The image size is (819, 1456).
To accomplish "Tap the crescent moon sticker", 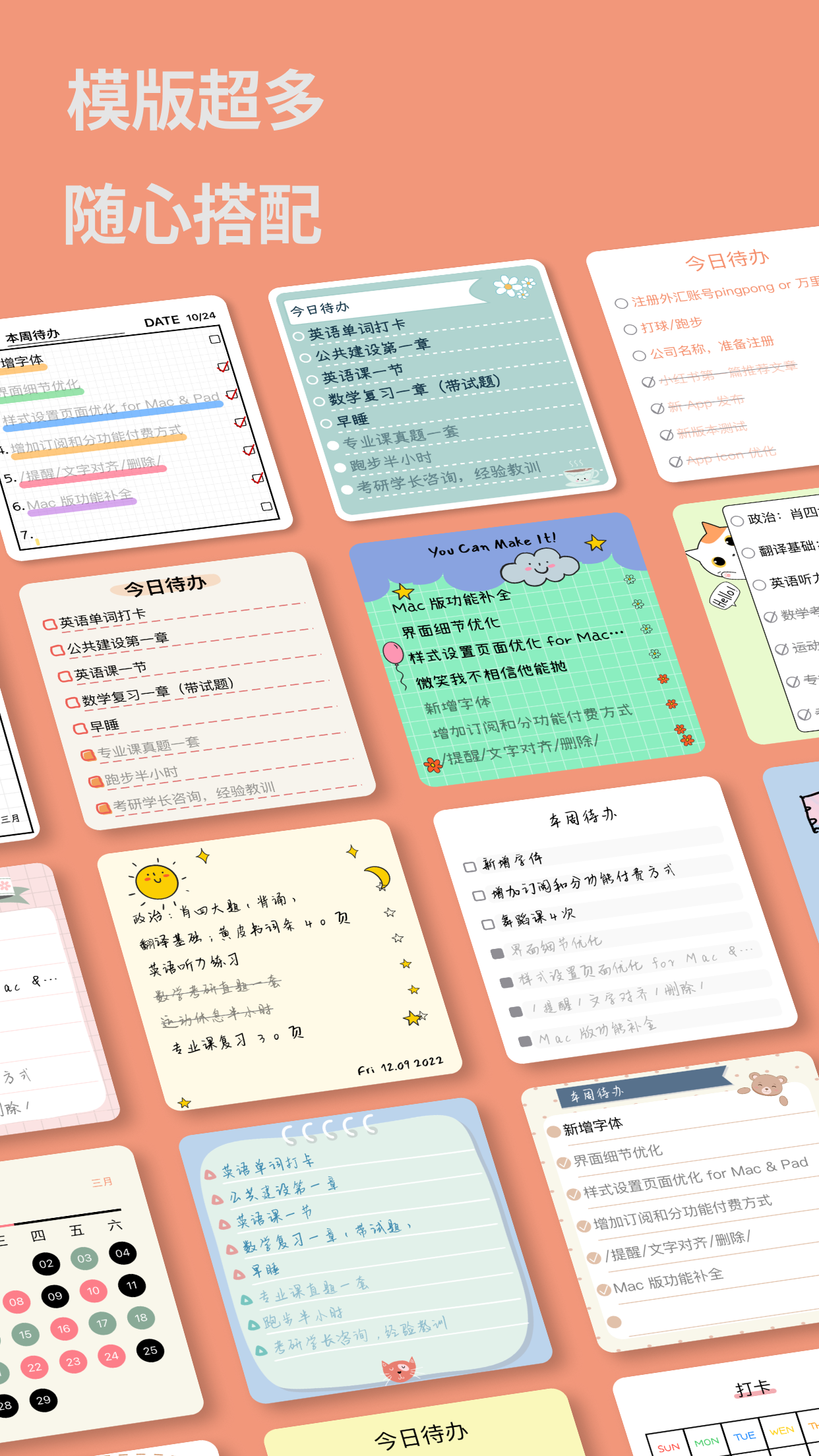I will (x=379, y=878).
